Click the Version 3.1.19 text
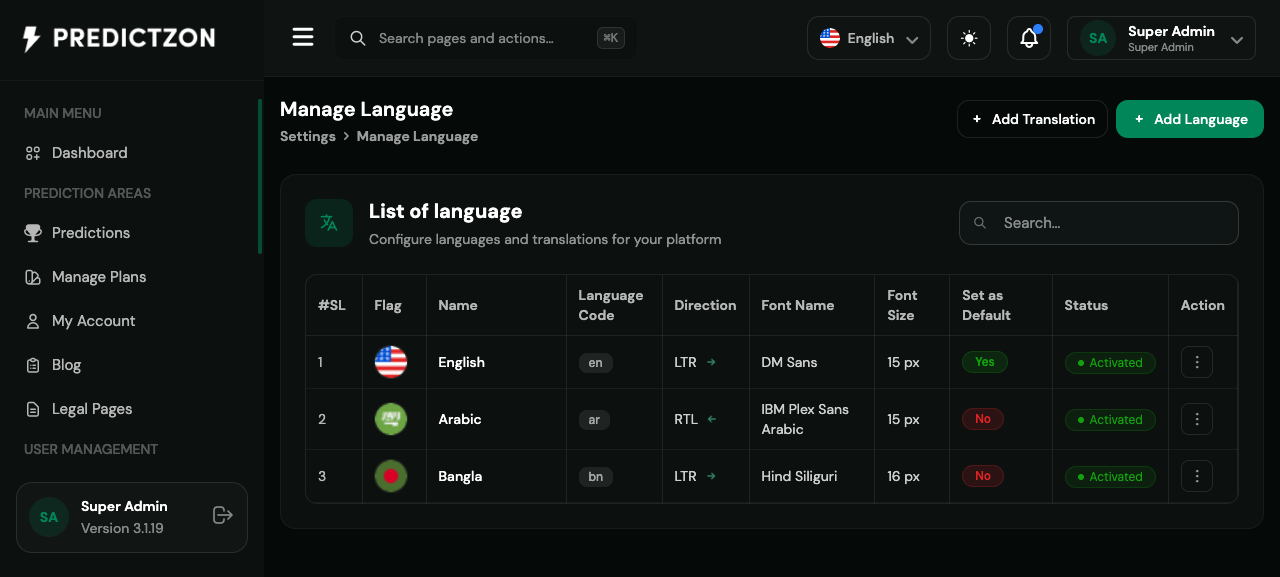The image size is (1280, 577). point(122,528)
